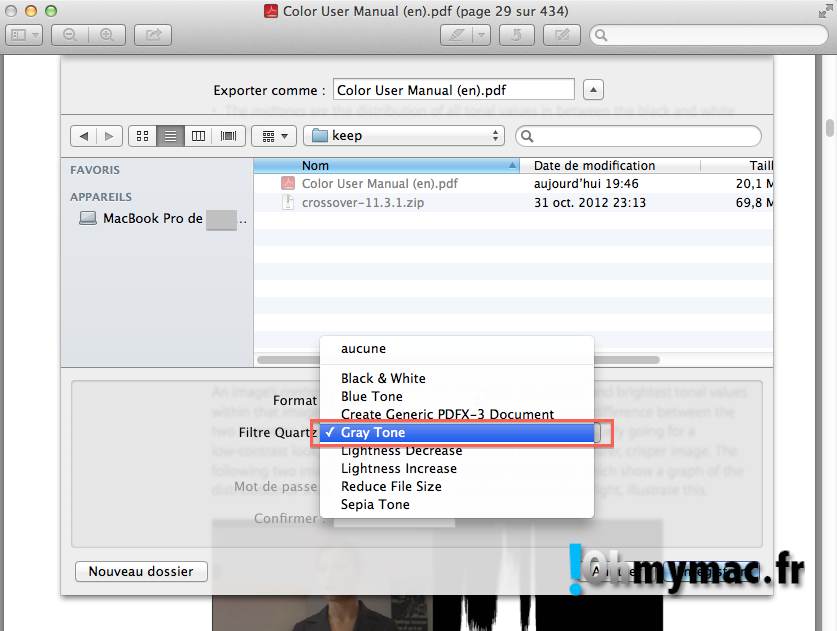Viewport: 837px width, 631px height.
Task: Click the dialog file search field
Action: tap(638, 136)
